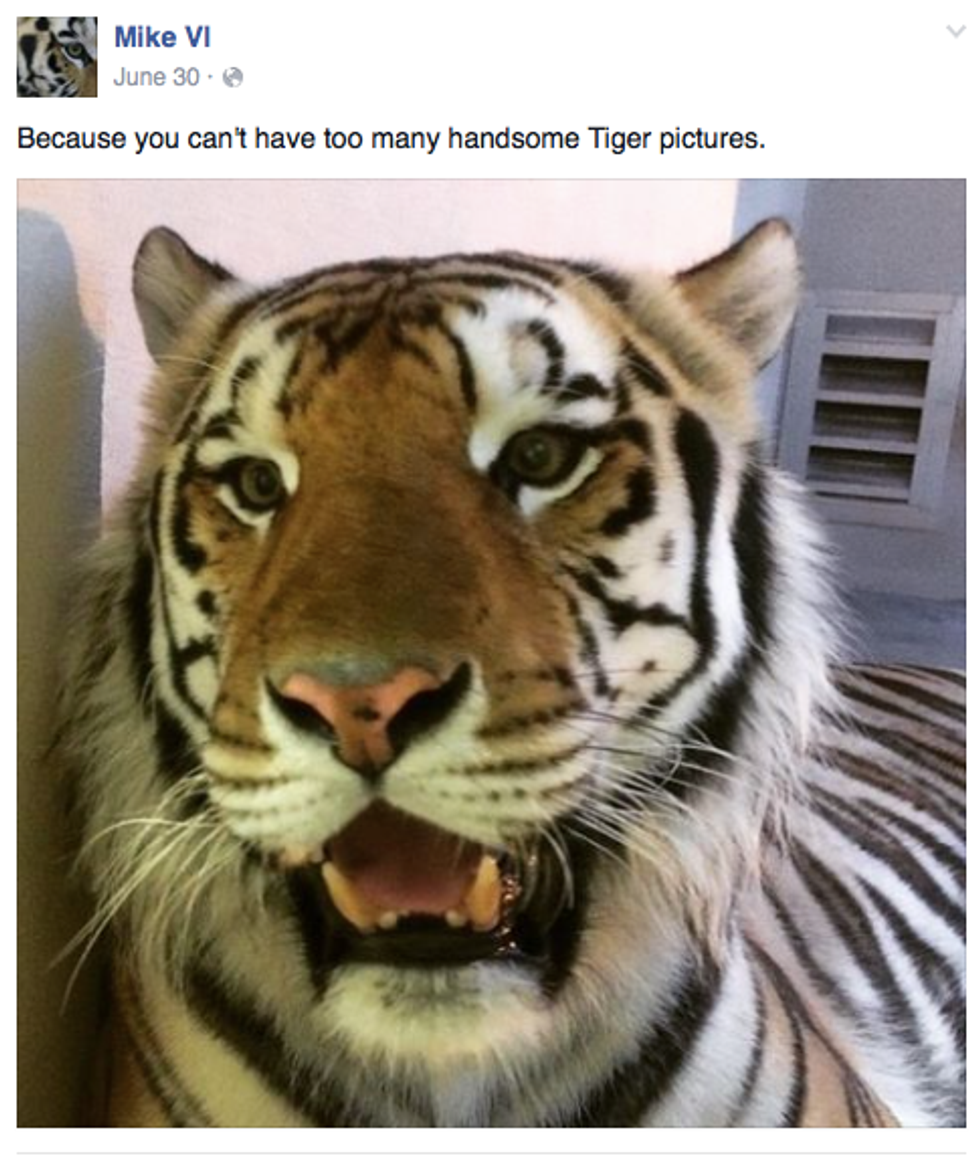980x1156 pixels.
Task: Click the caption about handsome Tiger pictures
Action: [391, 138]
